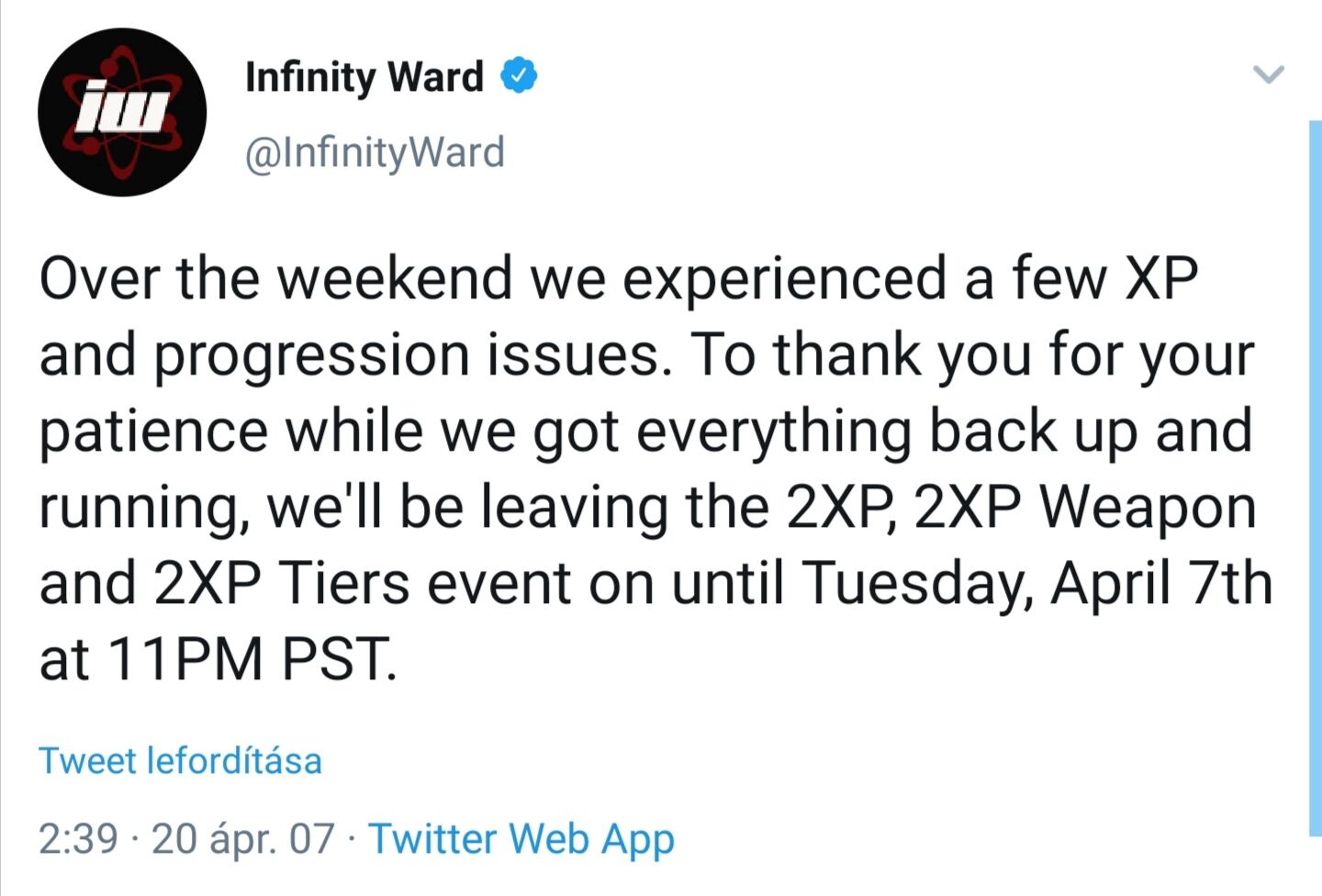Click the tweet line starting Over the weekend
1322x896 pixels.
coord(619,277)
